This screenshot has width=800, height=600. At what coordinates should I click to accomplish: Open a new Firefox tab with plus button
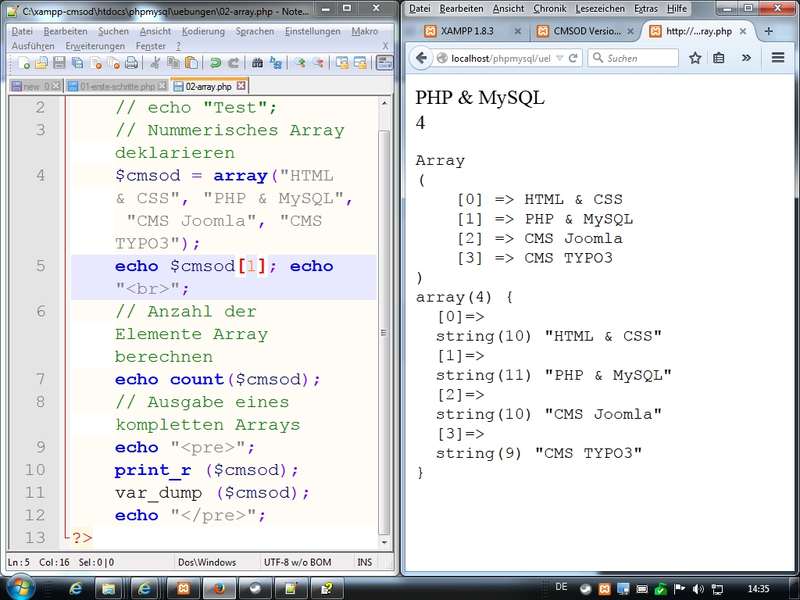pyautogui.click(x=768, y=31)
